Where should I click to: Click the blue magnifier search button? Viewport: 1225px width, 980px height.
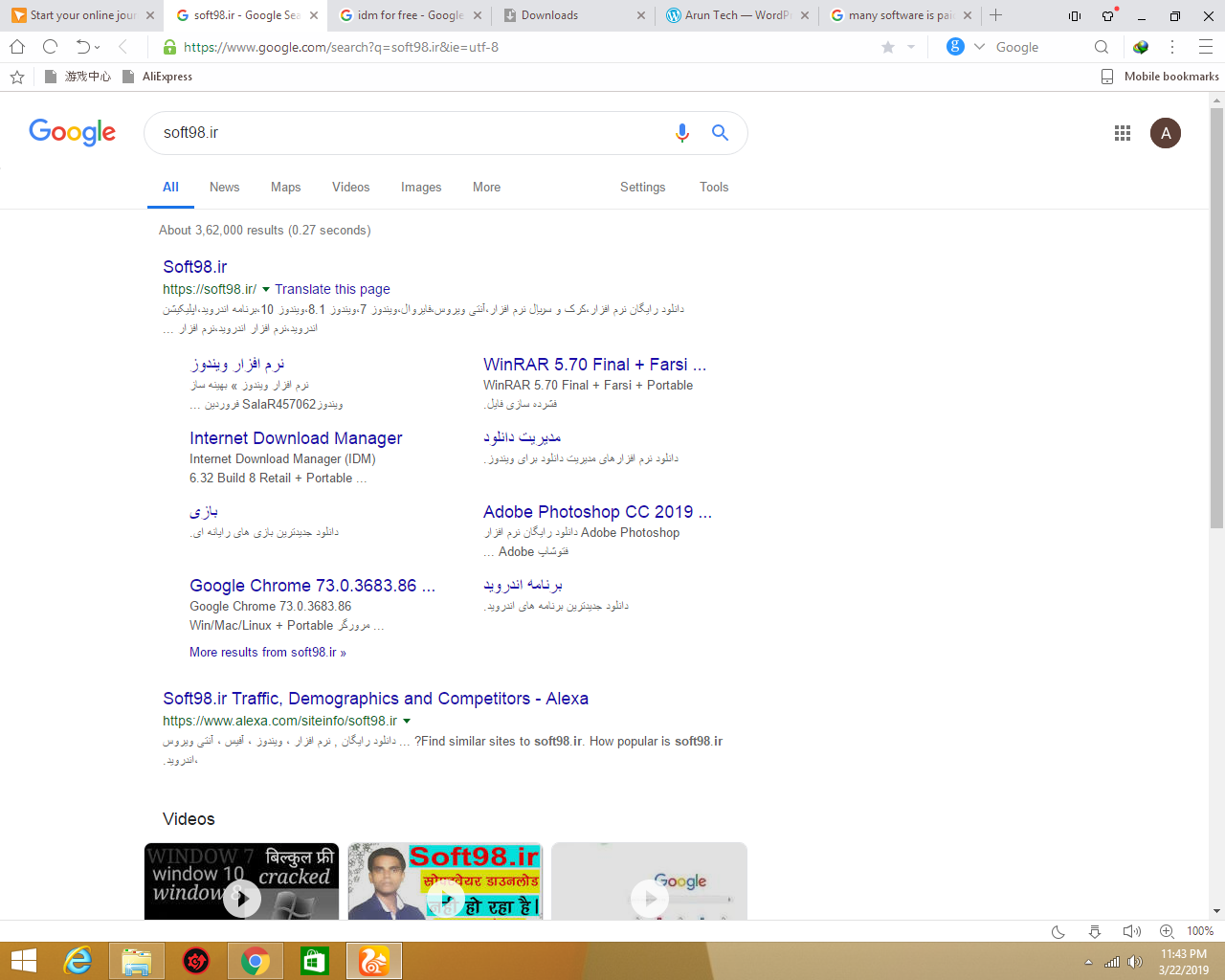[x=720, y=133]
